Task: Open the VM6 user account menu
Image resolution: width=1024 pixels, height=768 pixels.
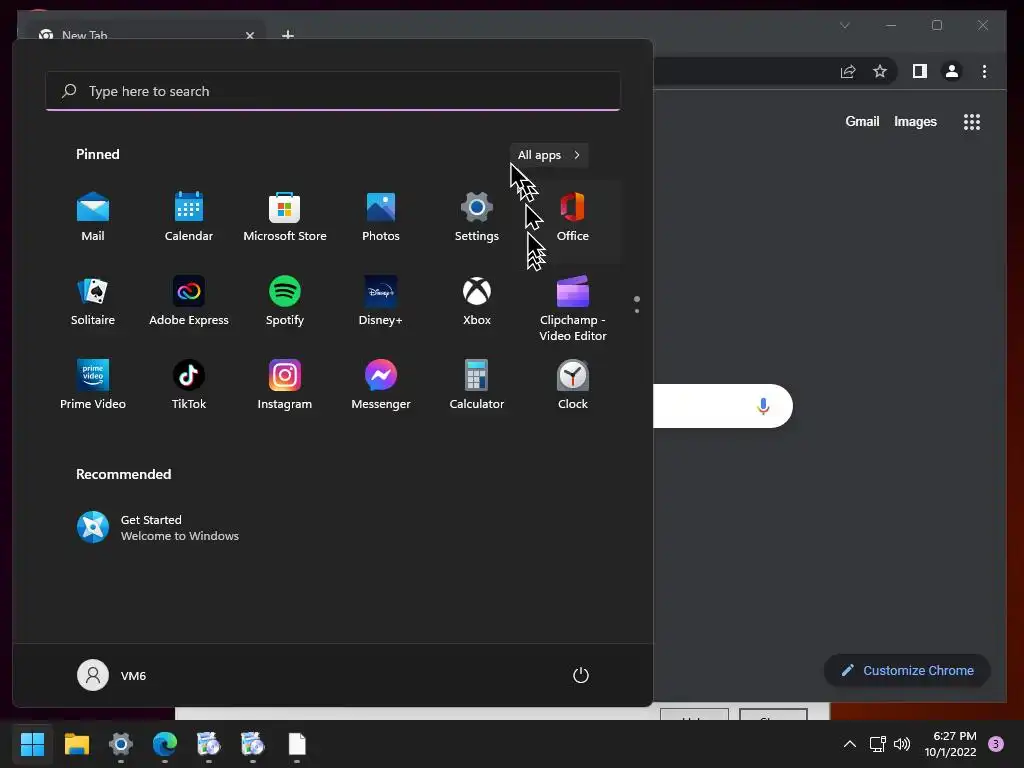Action: pyautogui.click(x=112, y=675)
